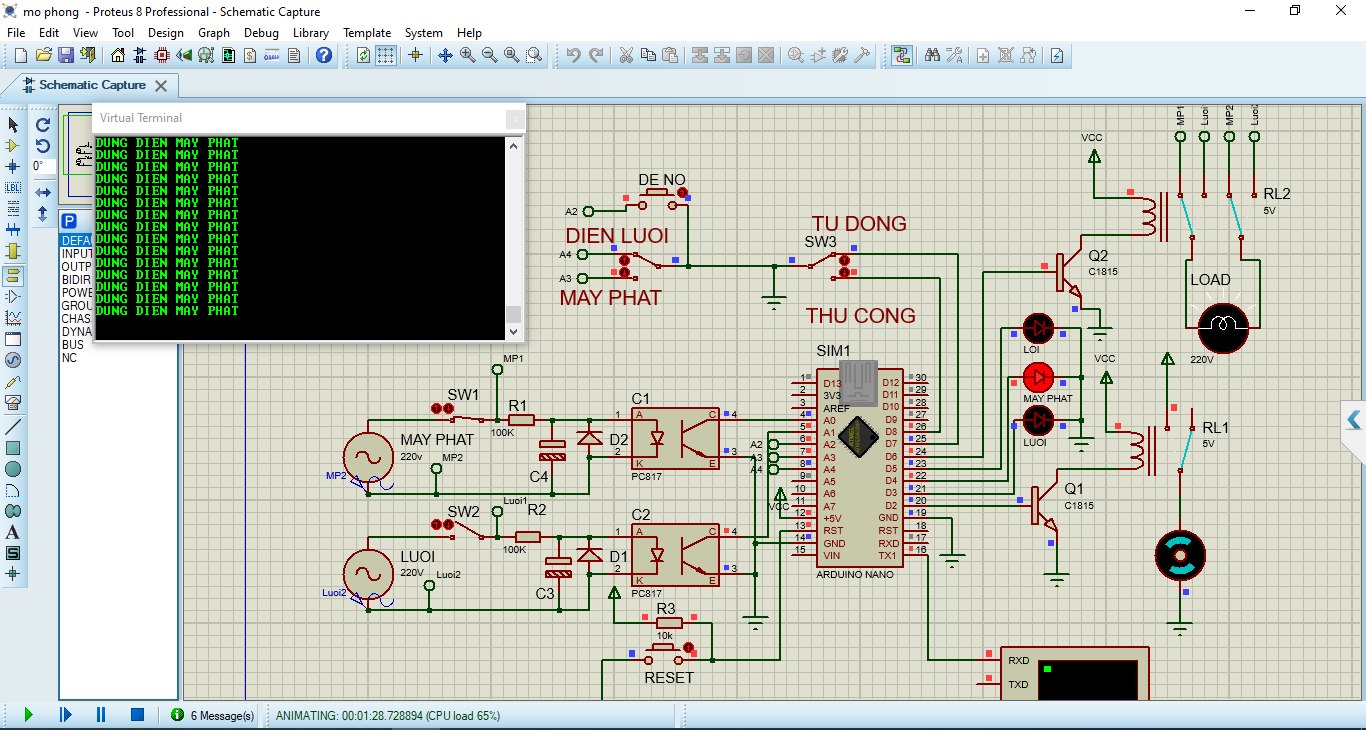
Task: Select DEFAULT in the terminals list
Action: point(75,241)
